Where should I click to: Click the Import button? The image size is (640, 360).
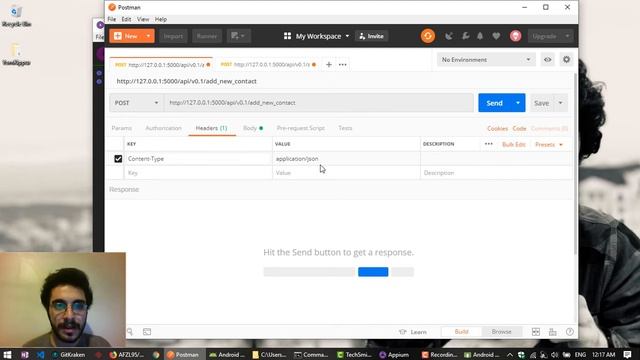[173, 36]
